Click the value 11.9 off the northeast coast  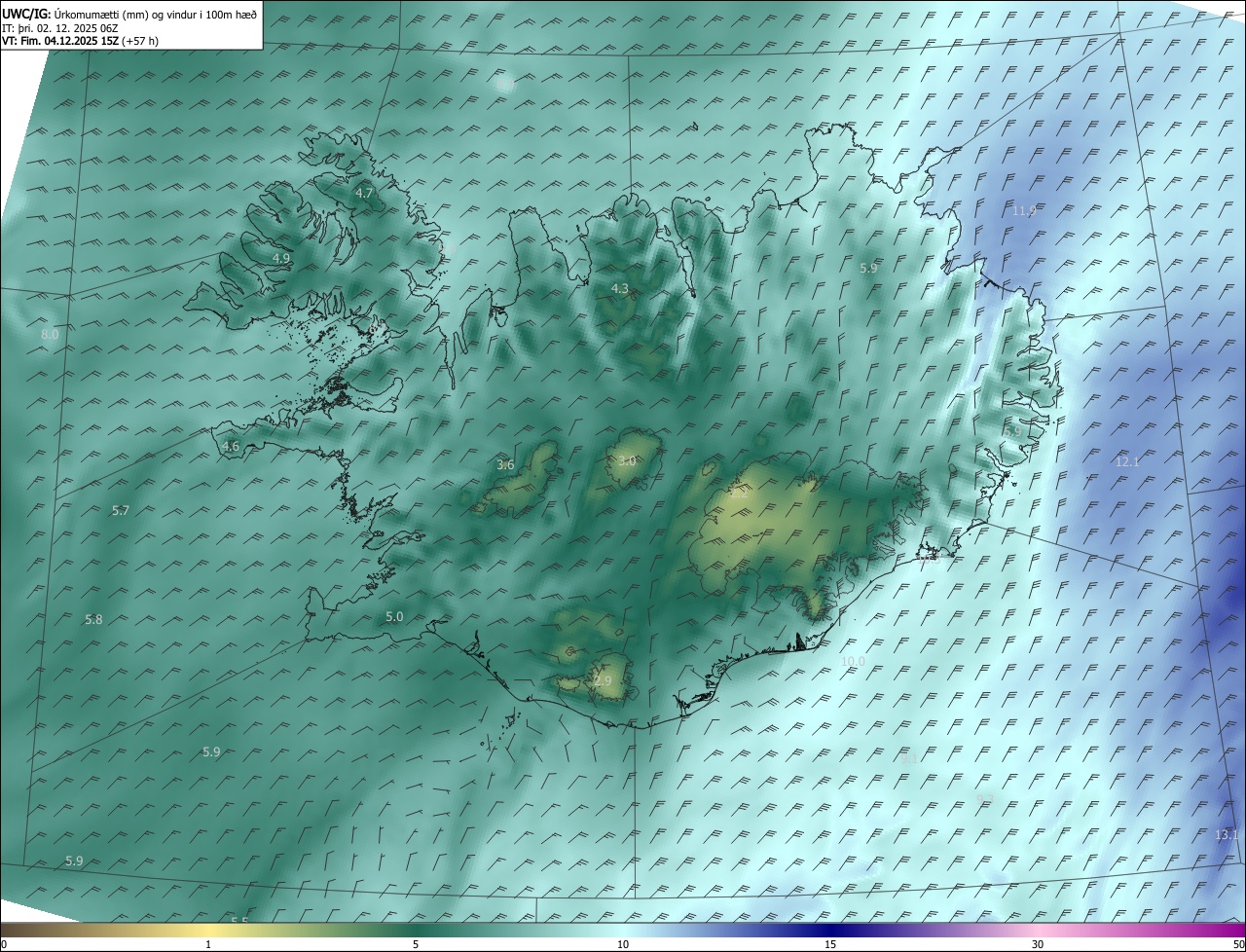point(1024,210)
